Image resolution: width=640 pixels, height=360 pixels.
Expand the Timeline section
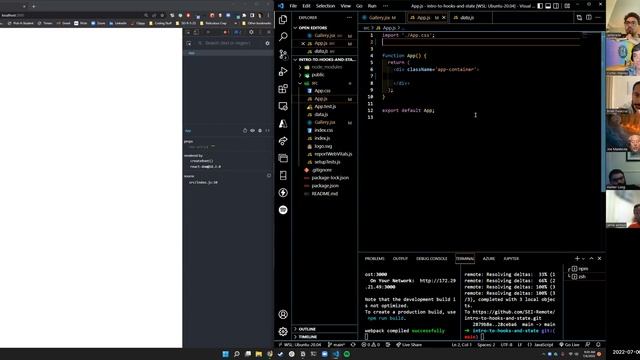click(x=306, y=337)
